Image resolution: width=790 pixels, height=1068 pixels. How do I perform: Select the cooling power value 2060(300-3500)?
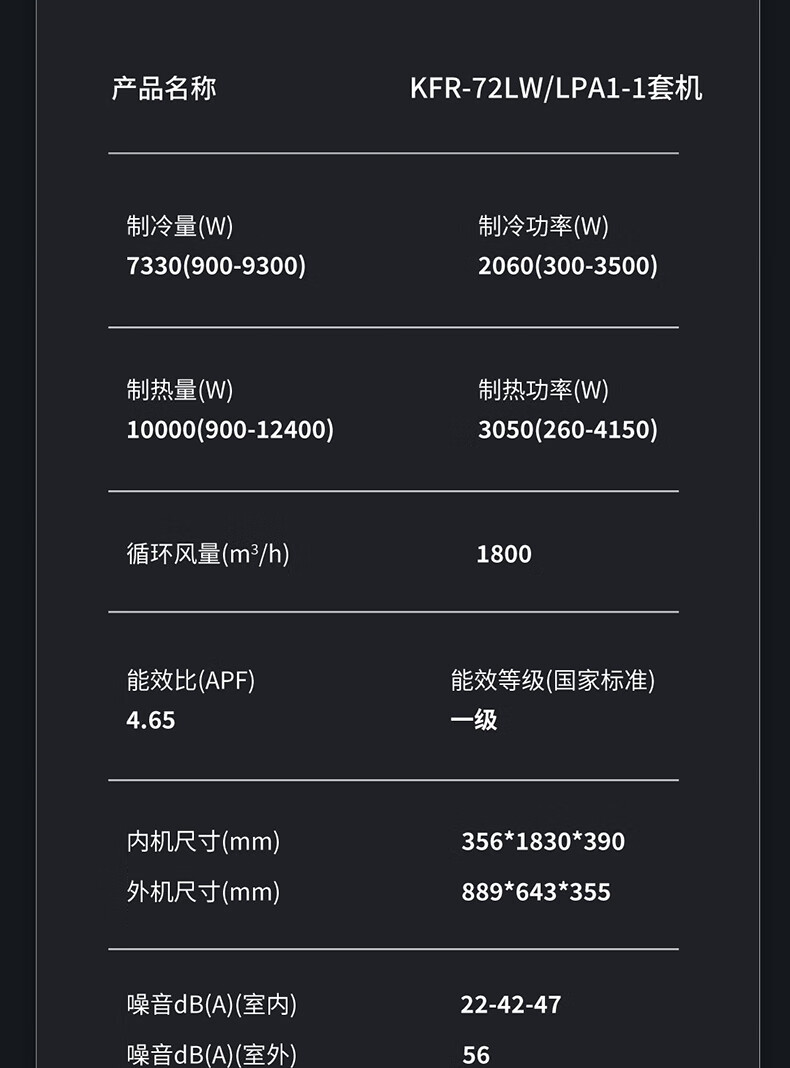567,266
